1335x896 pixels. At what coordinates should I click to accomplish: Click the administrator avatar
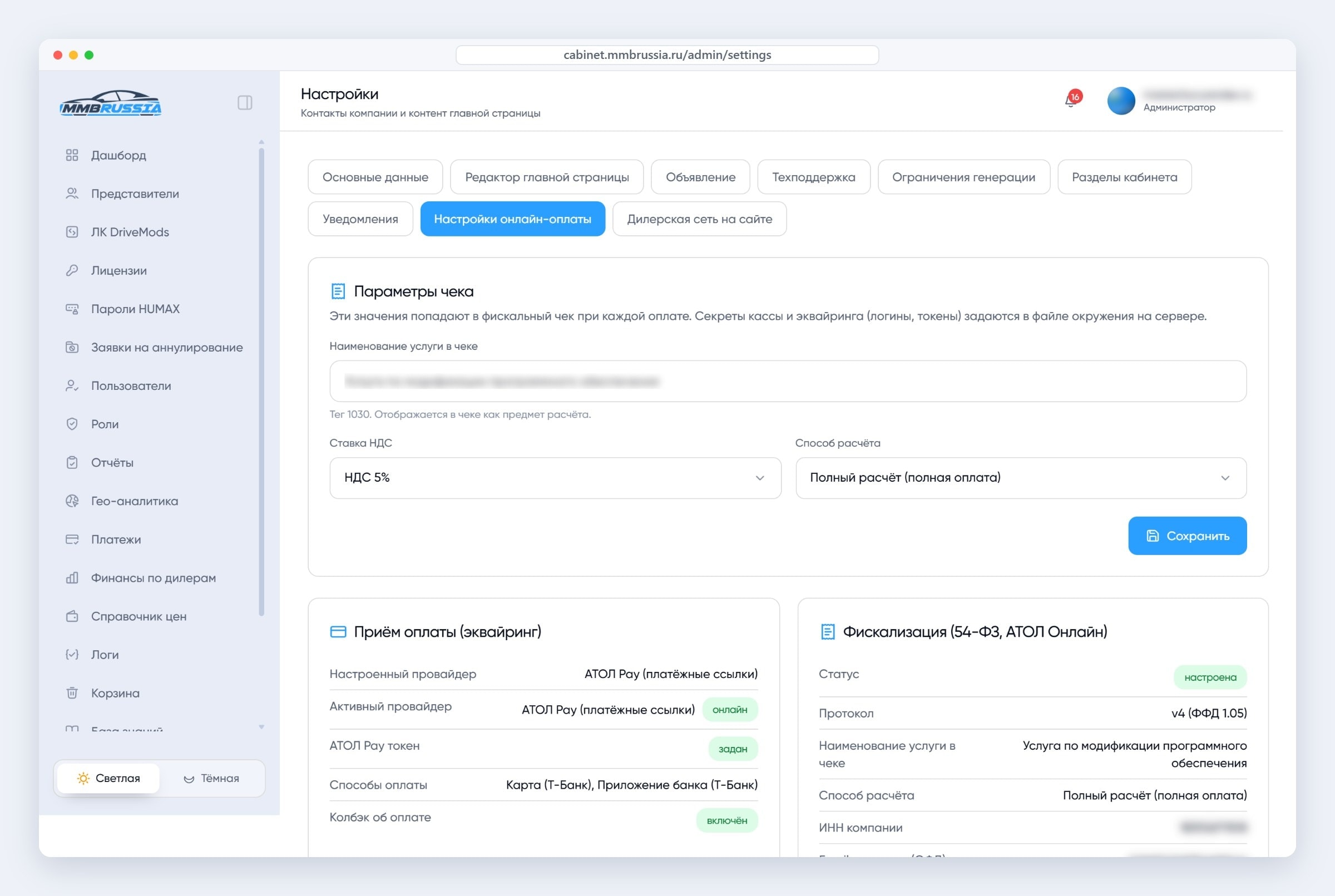coord(1121,101)
